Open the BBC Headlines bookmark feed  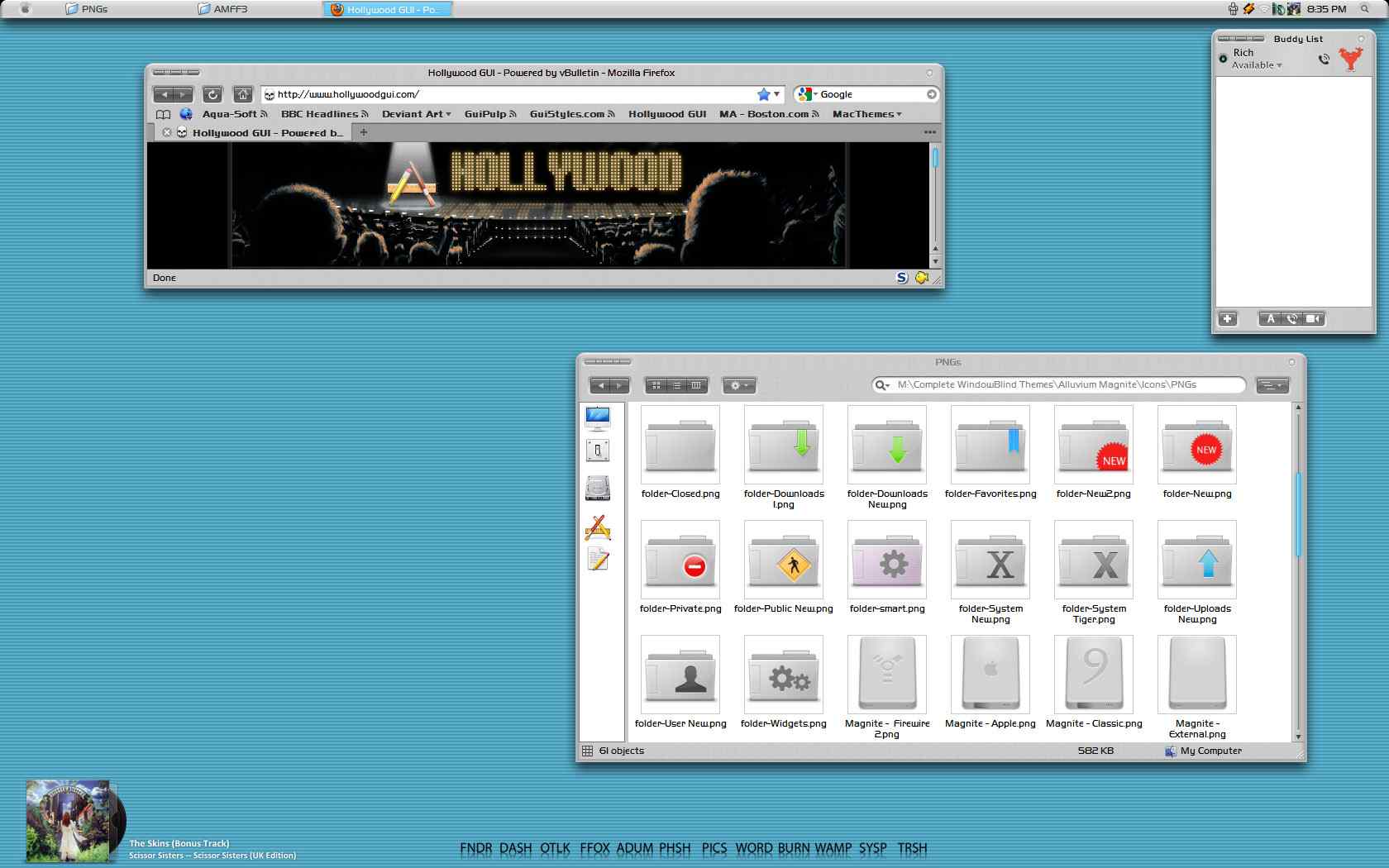[x=325, y=114]
